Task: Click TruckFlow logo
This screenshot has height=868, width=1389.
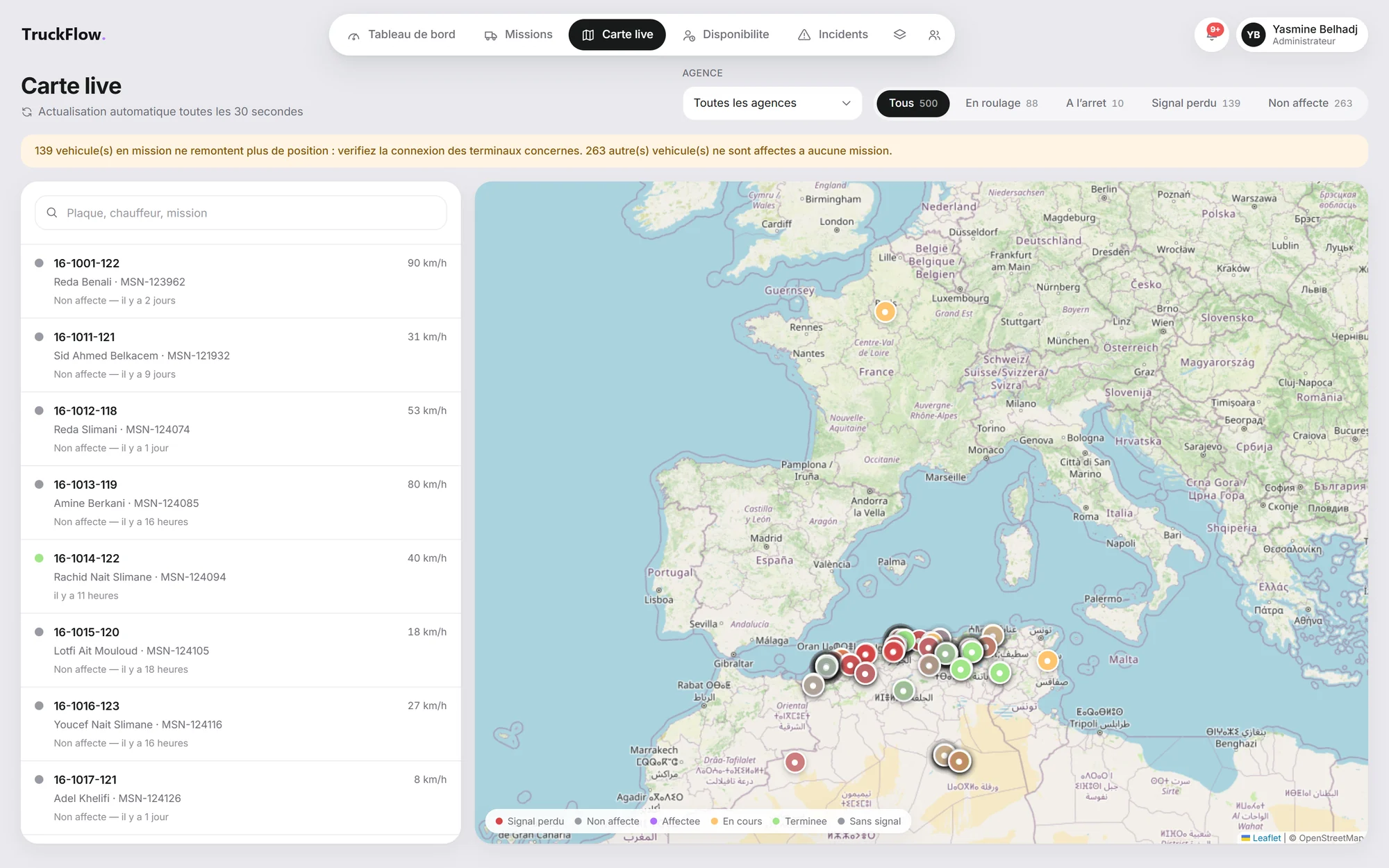Action: [63, 35]
